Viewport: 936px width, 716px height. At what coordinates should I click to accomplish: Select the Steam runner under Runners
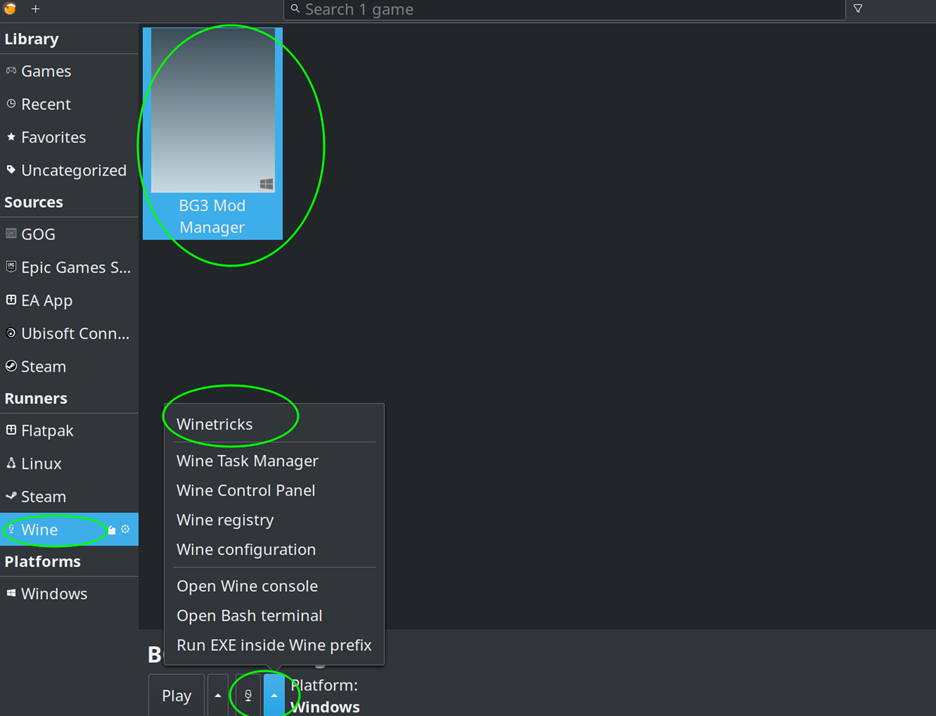(69, 497)
